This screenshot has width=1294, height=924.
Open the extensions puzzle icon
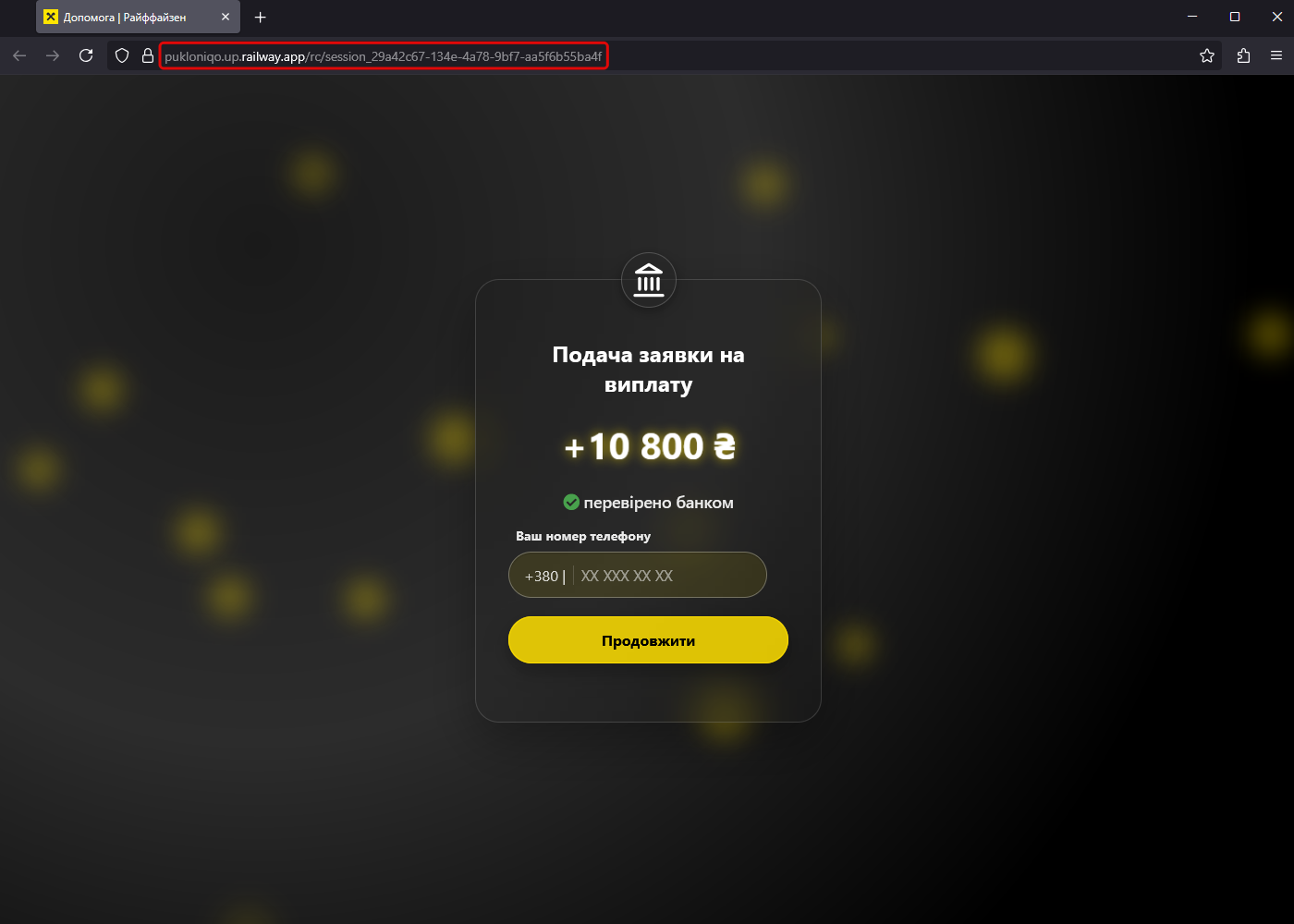pos(1243,55)
